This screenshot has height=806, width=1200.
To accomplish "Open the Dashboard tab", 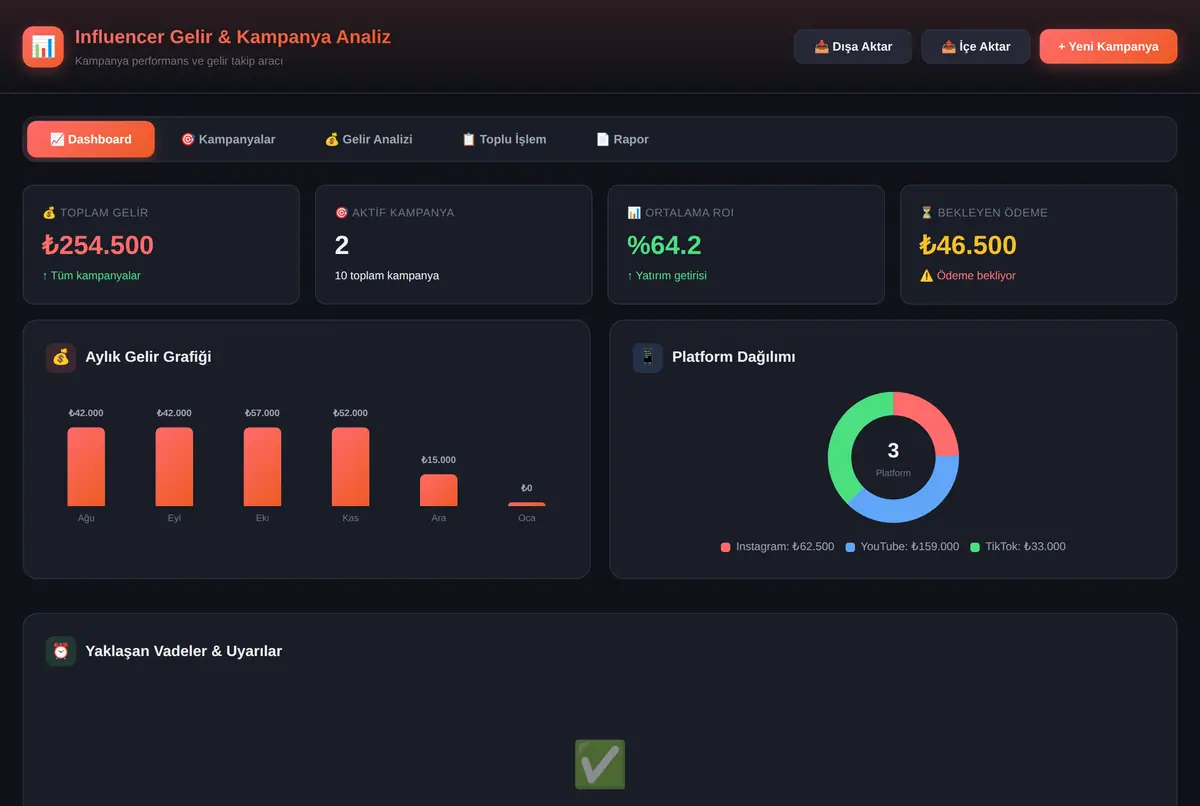I will 91,139.
